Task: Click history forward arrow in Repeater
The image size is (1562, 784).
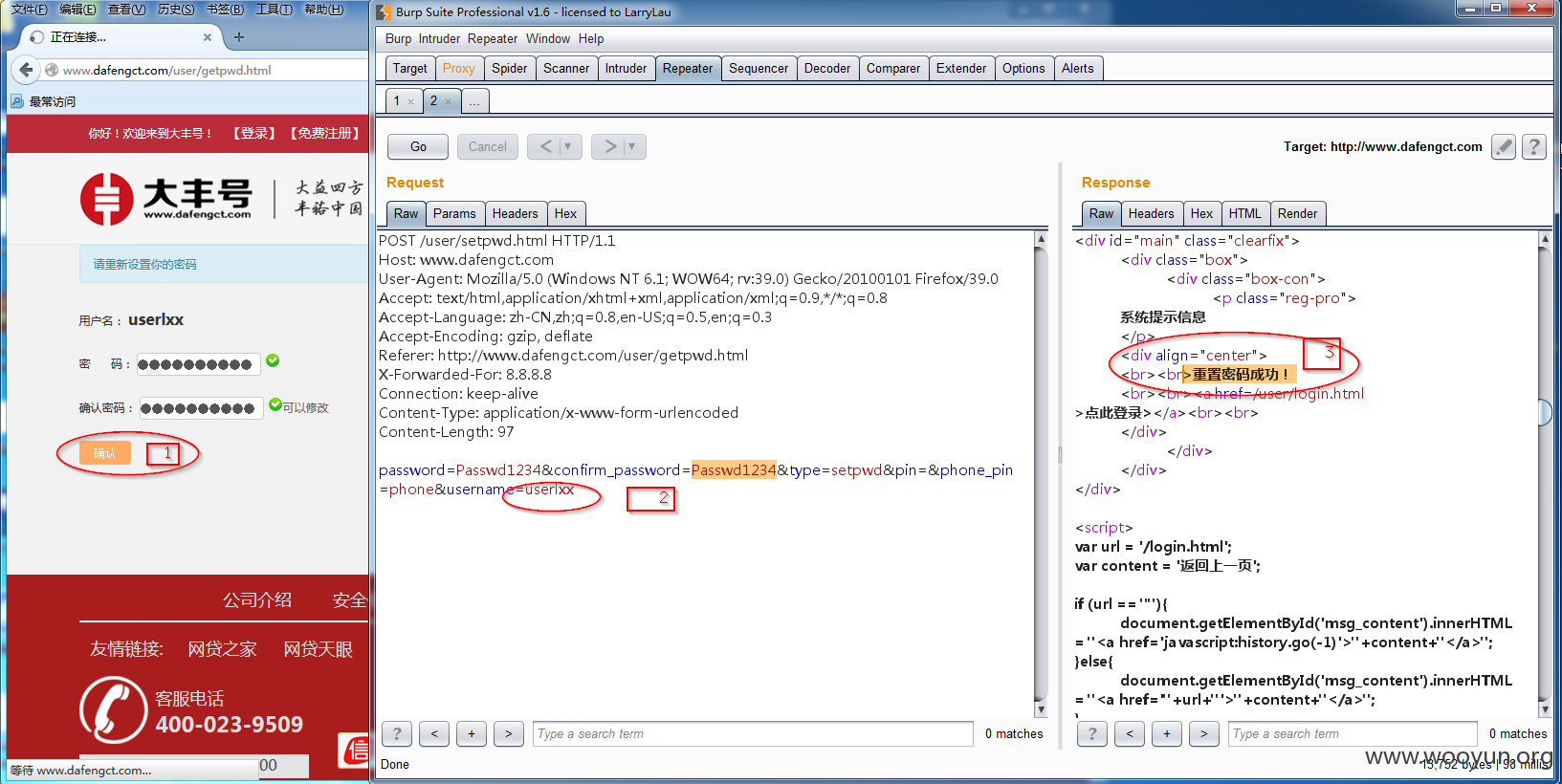Action: click(609, 146)
